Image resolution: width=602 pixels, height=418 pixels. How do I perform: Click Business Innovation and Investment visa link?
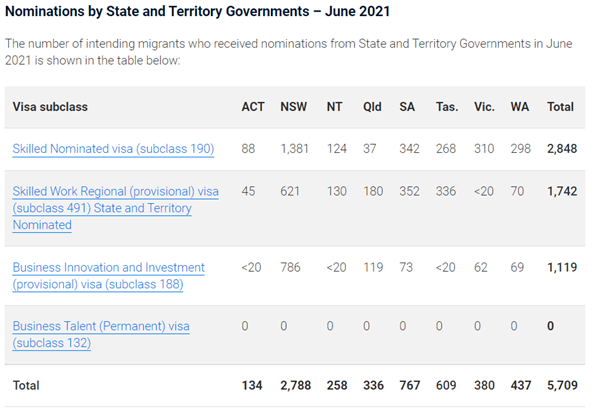click(x=108, y=268)
